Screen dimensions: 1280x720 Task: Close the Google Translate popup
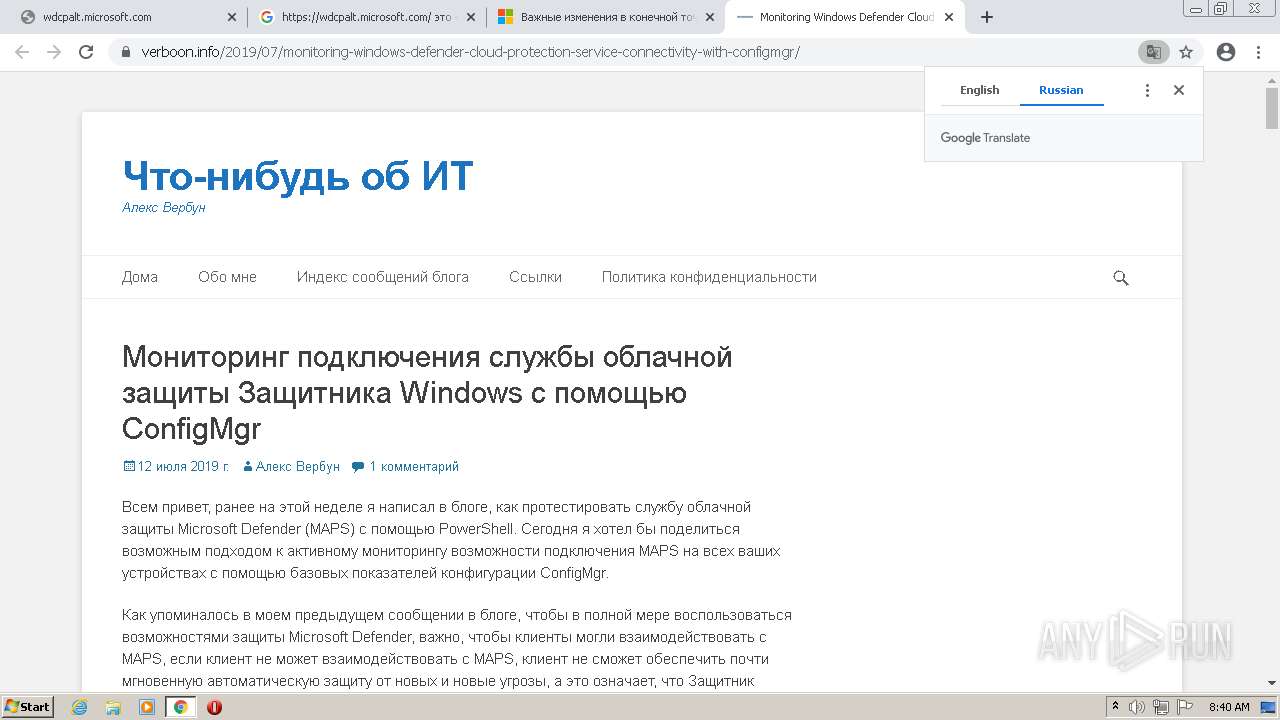tap(1179, 90)
